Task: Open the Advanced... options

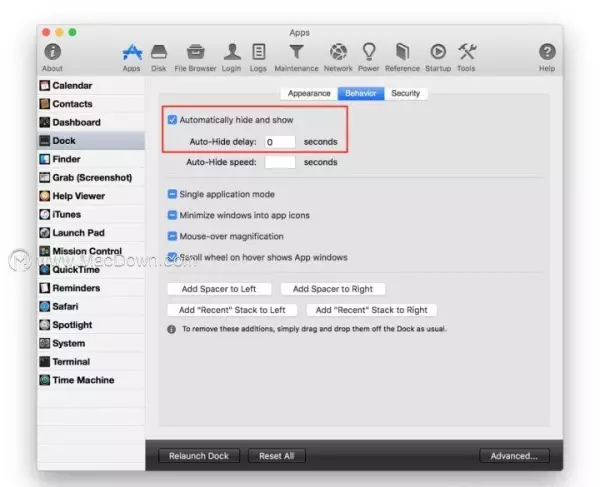Action: (514, 456)
